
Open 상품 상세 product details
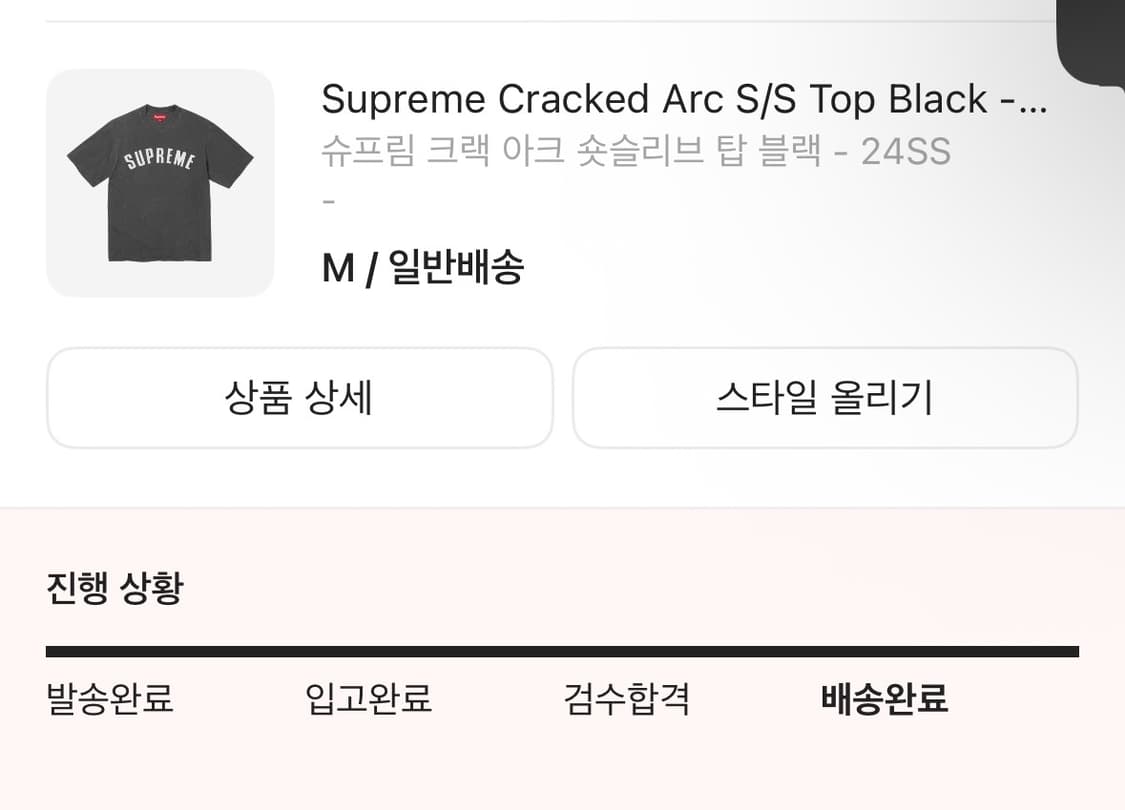(299, 398)
